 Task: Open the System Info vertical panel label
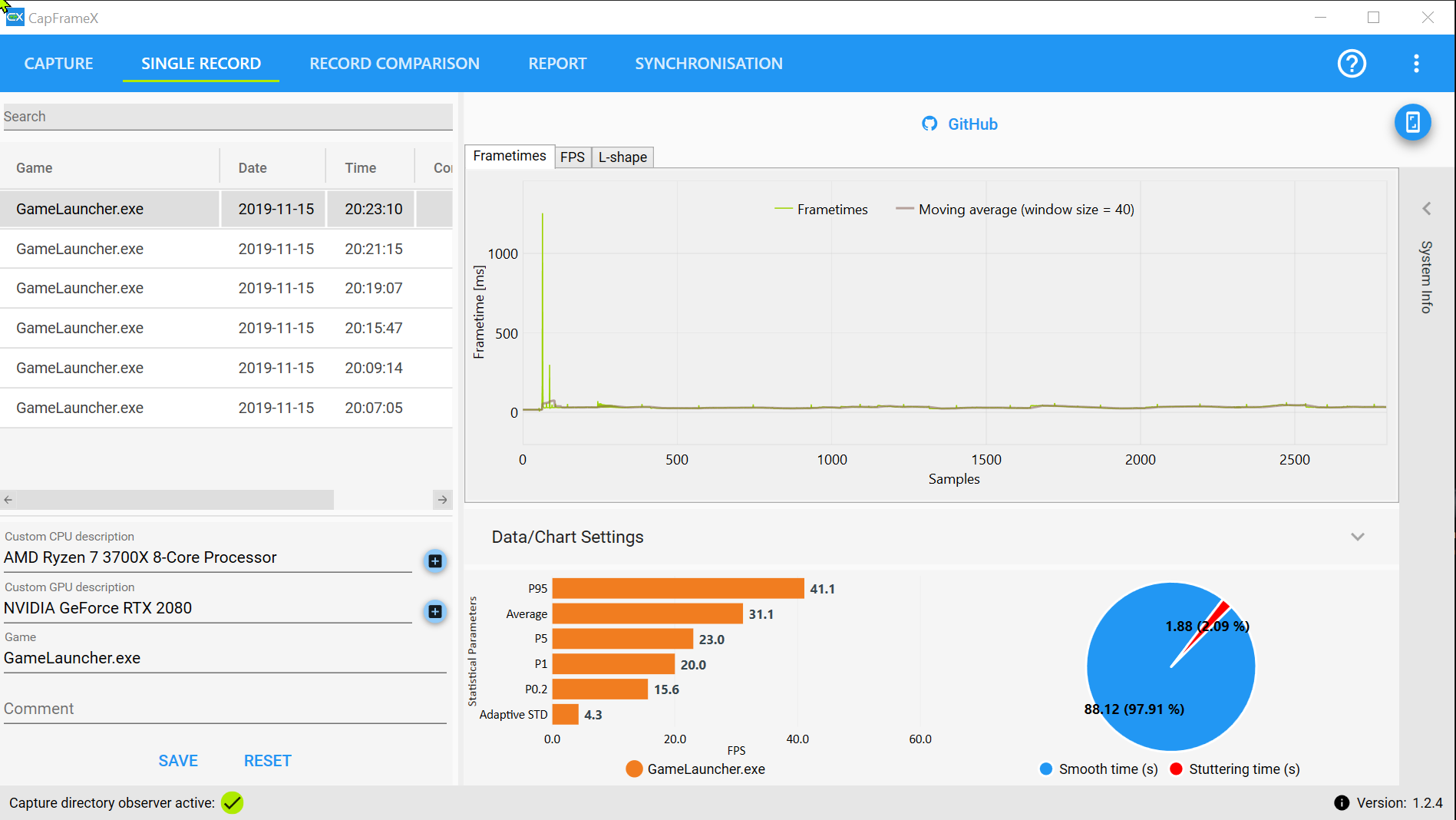tap(1427, 276)
